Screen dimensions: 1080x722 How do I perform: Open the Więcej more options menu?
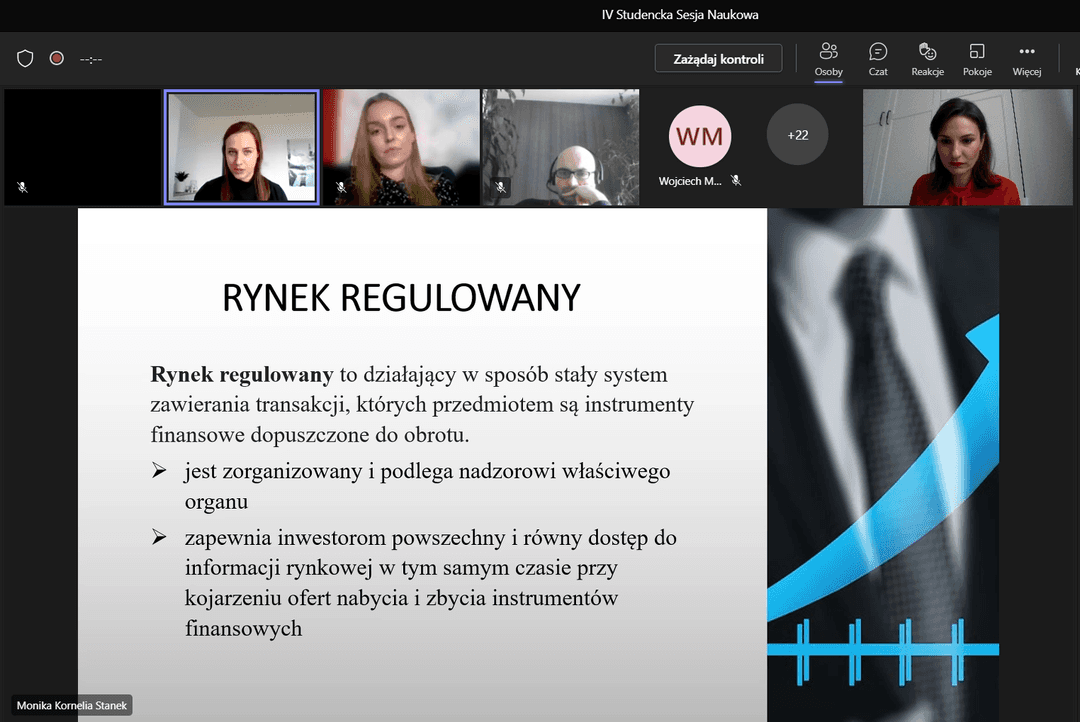[x=1026, y=59]
